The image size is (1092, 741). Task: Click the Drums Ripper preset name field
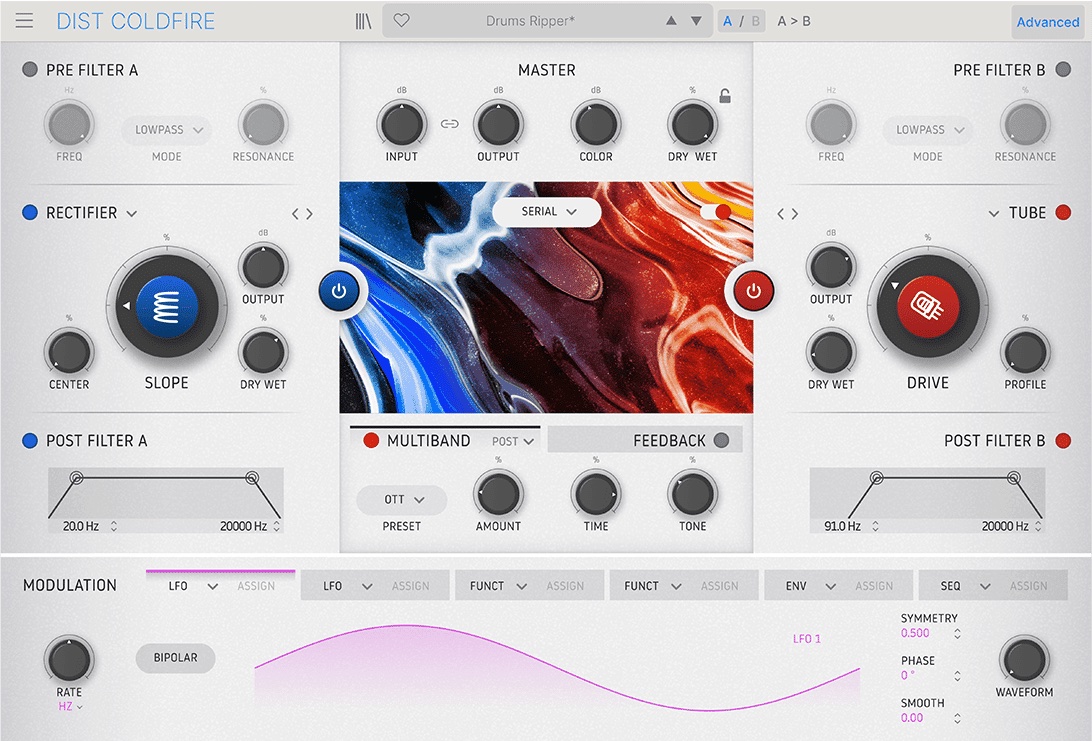(528, 20)
